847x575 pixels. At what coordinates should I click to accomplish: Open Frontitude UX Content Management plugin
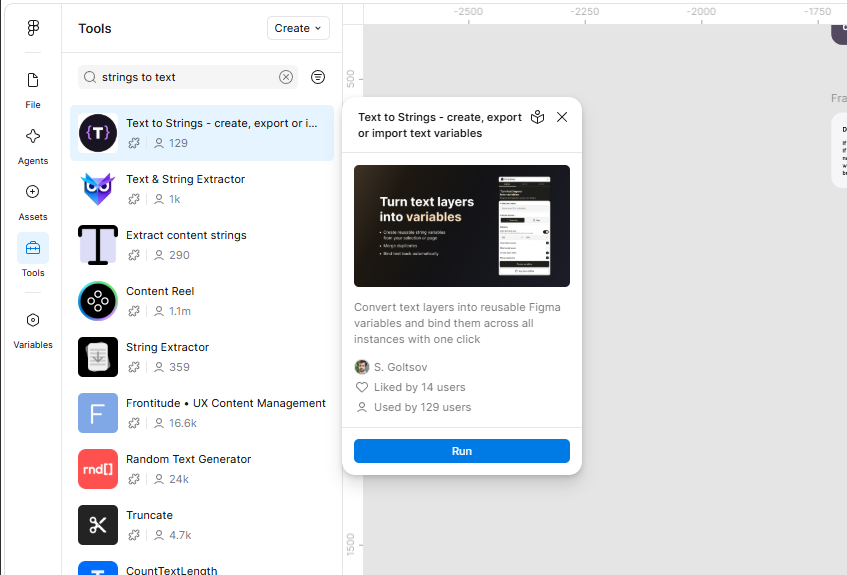[202, 413]
